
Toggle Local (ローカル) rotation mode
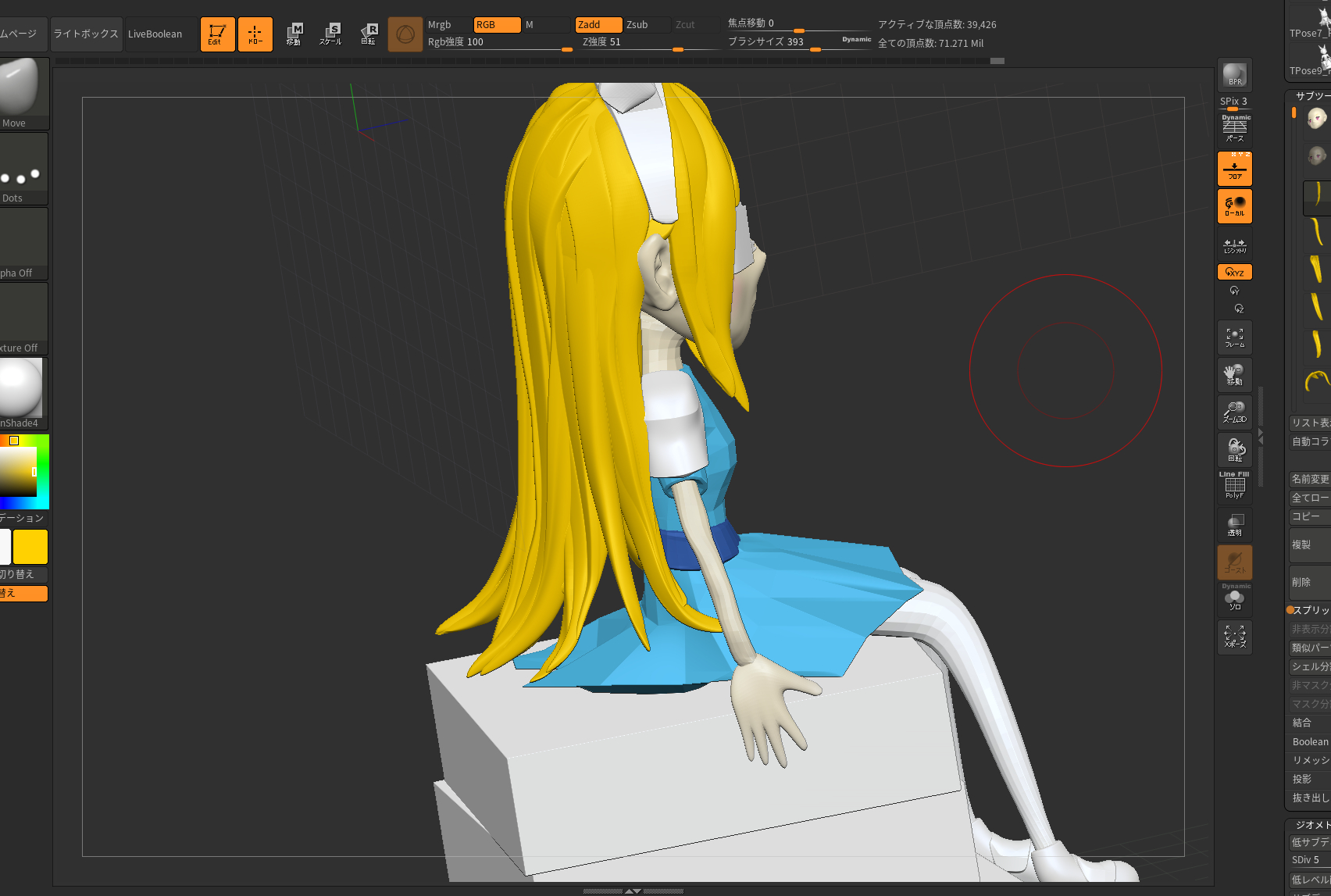1235,206
